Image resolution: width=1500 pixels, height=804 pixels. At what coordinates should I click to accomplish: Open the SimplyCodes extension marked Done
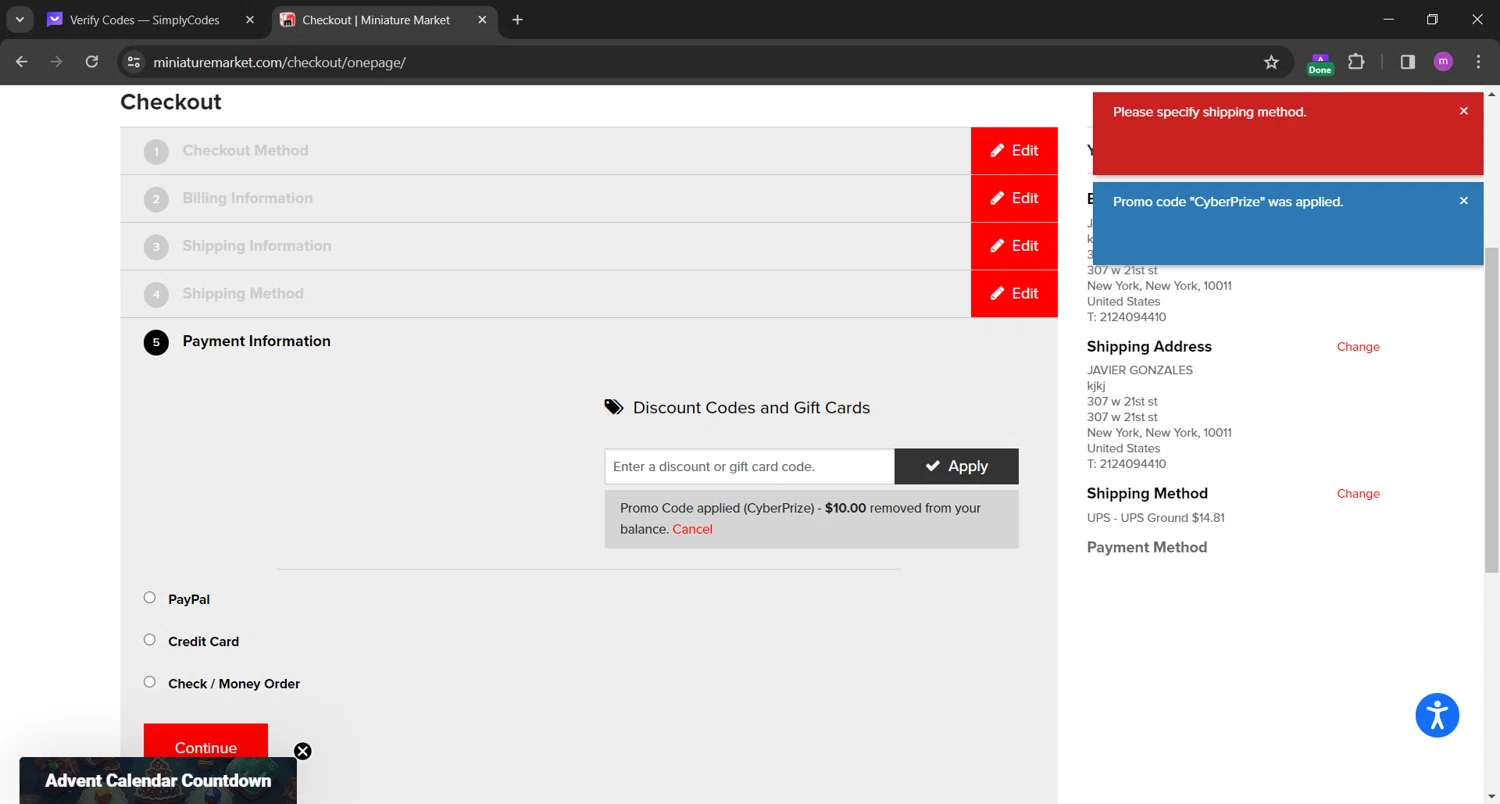click(1320, 63)
